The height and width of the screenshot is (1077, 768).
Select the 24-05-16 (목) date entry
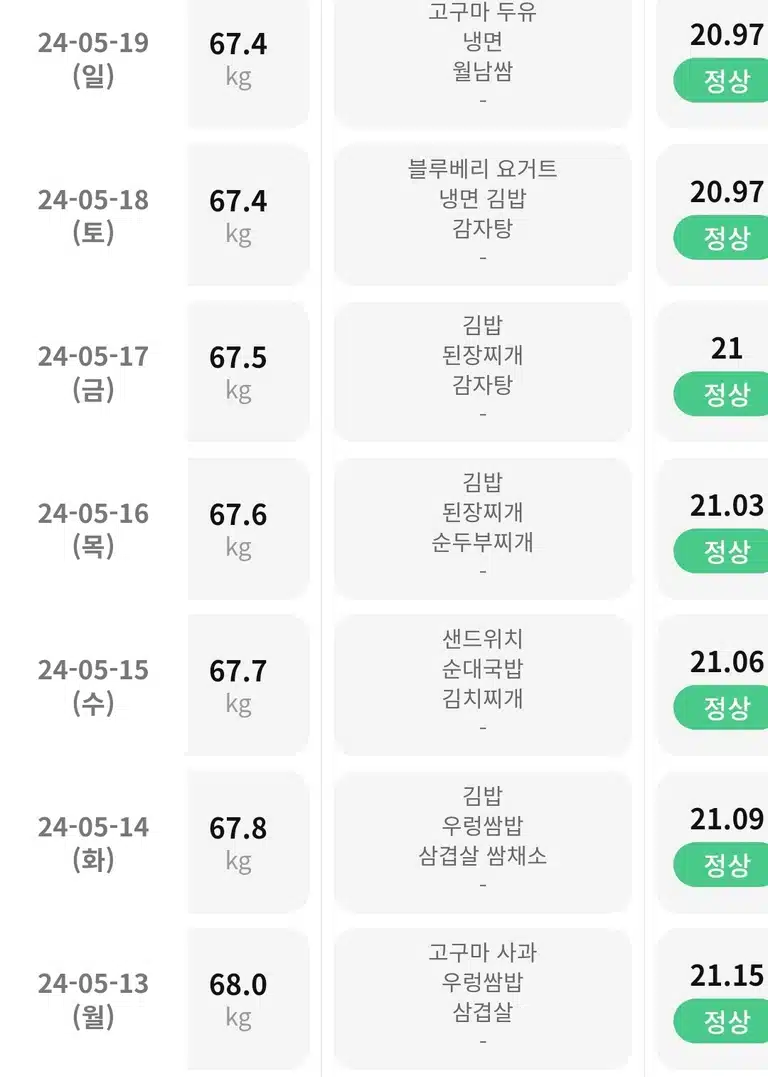[93, 529]
